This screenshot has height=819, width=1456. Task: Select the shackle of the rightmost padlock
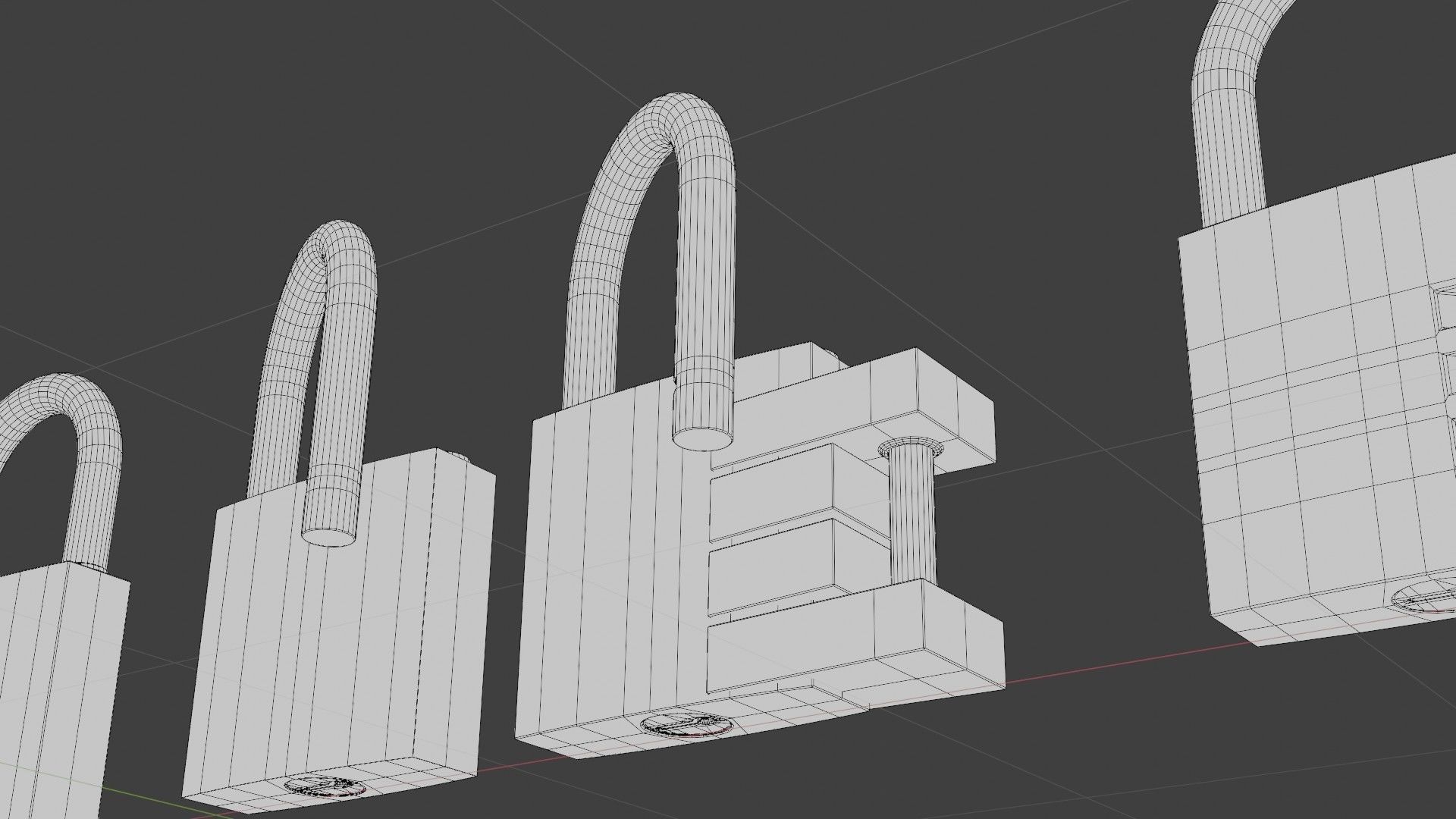pyautogui.click(x=1244, y=114)
